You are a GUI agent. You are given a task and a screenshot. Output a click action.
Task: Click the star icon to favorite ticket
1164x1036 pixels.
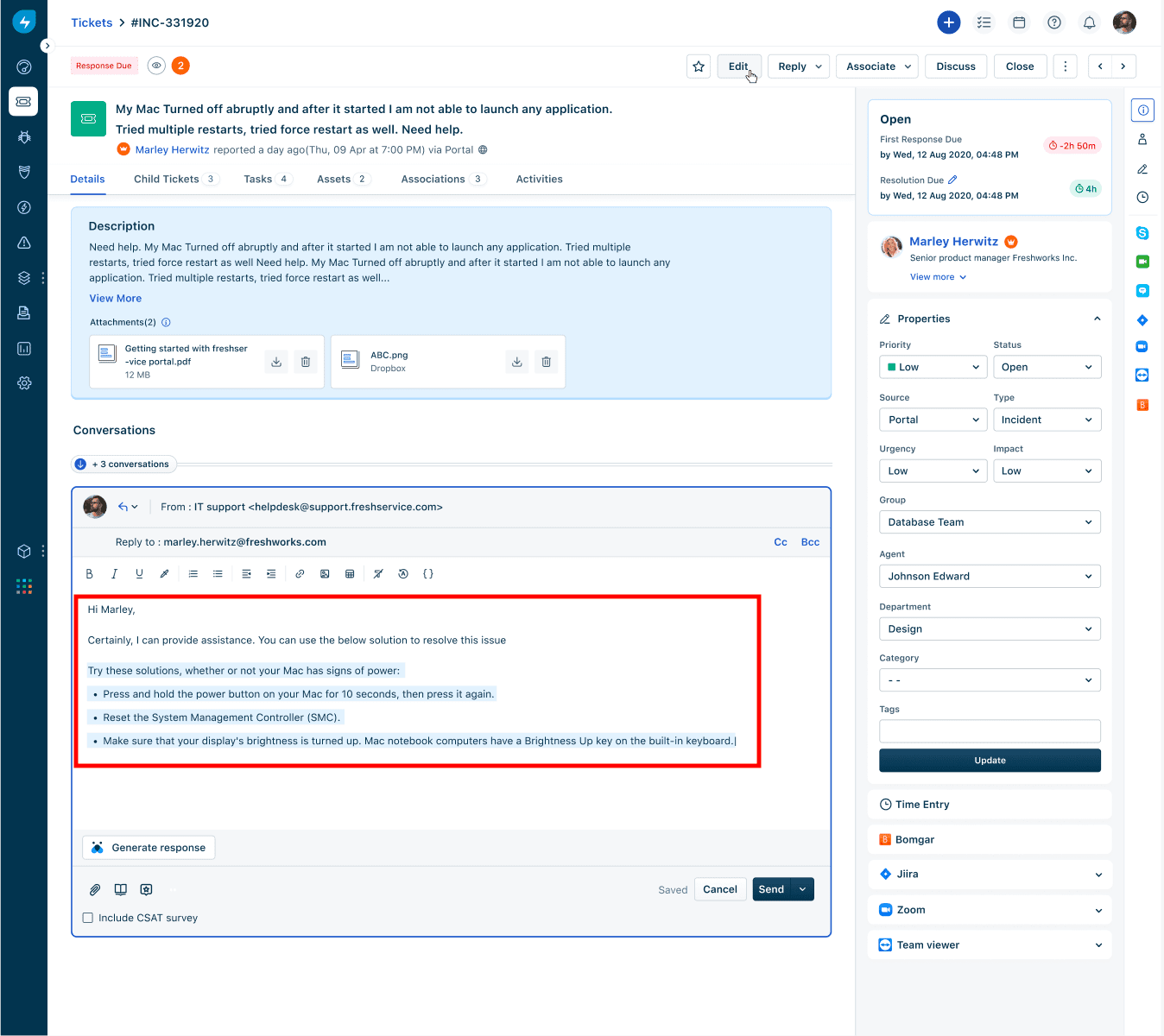699,66
